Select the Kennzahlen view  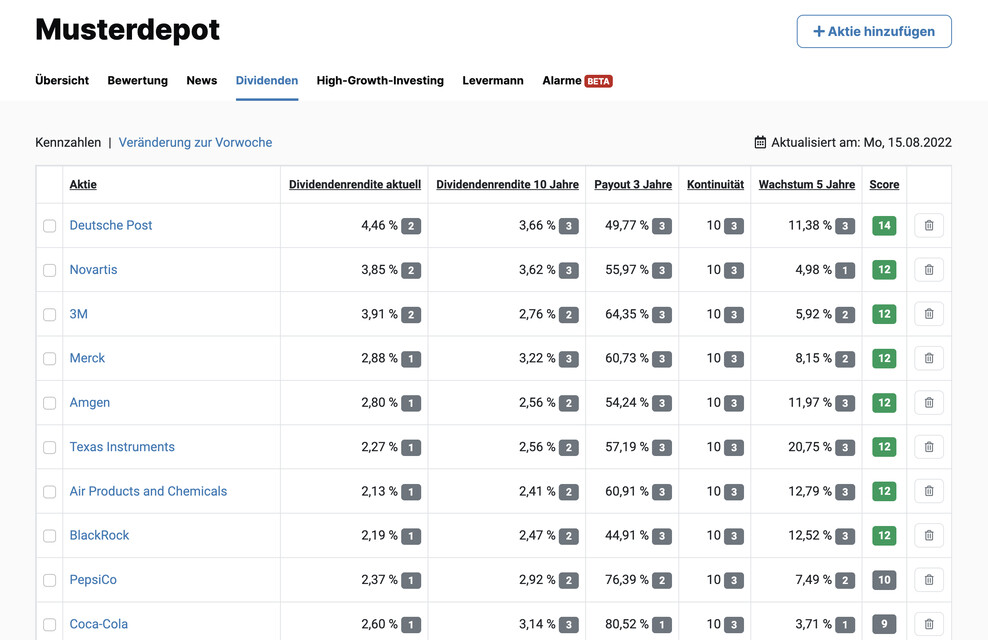[68, 142]
